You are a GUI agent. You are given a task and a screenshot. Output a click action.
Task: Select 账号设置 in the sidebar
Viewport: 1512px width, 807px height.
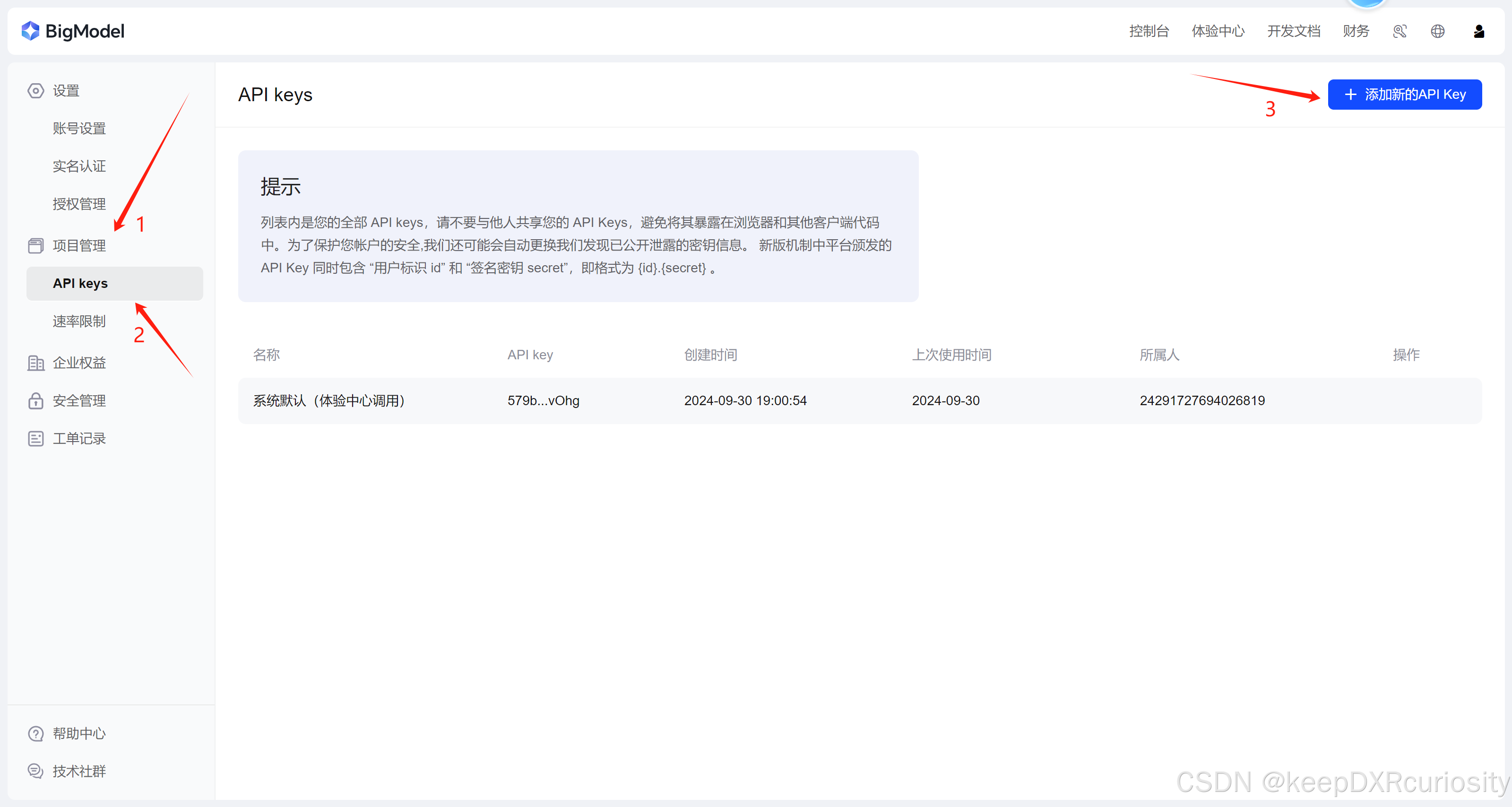(79, 129)
